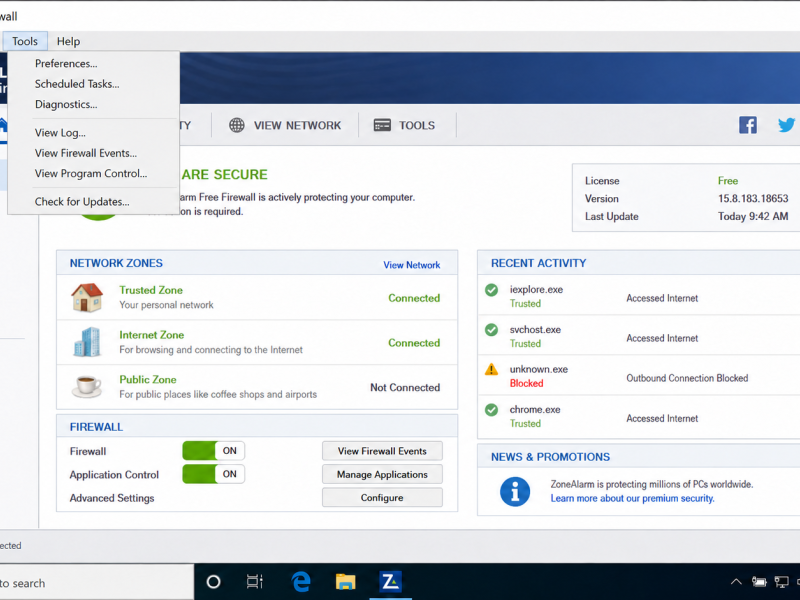
Task: Expand hidden system tray icons chevron
Action: pos(736,582)
